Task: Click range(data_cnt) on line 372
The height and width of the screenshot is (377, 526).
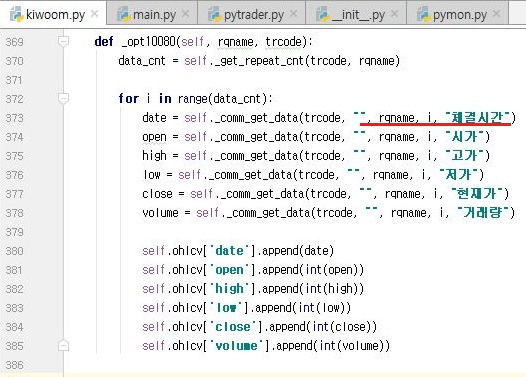Action: 222,99
